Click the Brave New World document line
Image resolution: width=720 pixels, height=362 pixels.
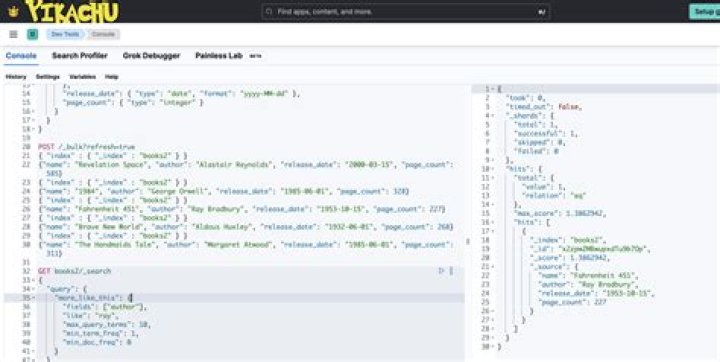coord(246,227)
